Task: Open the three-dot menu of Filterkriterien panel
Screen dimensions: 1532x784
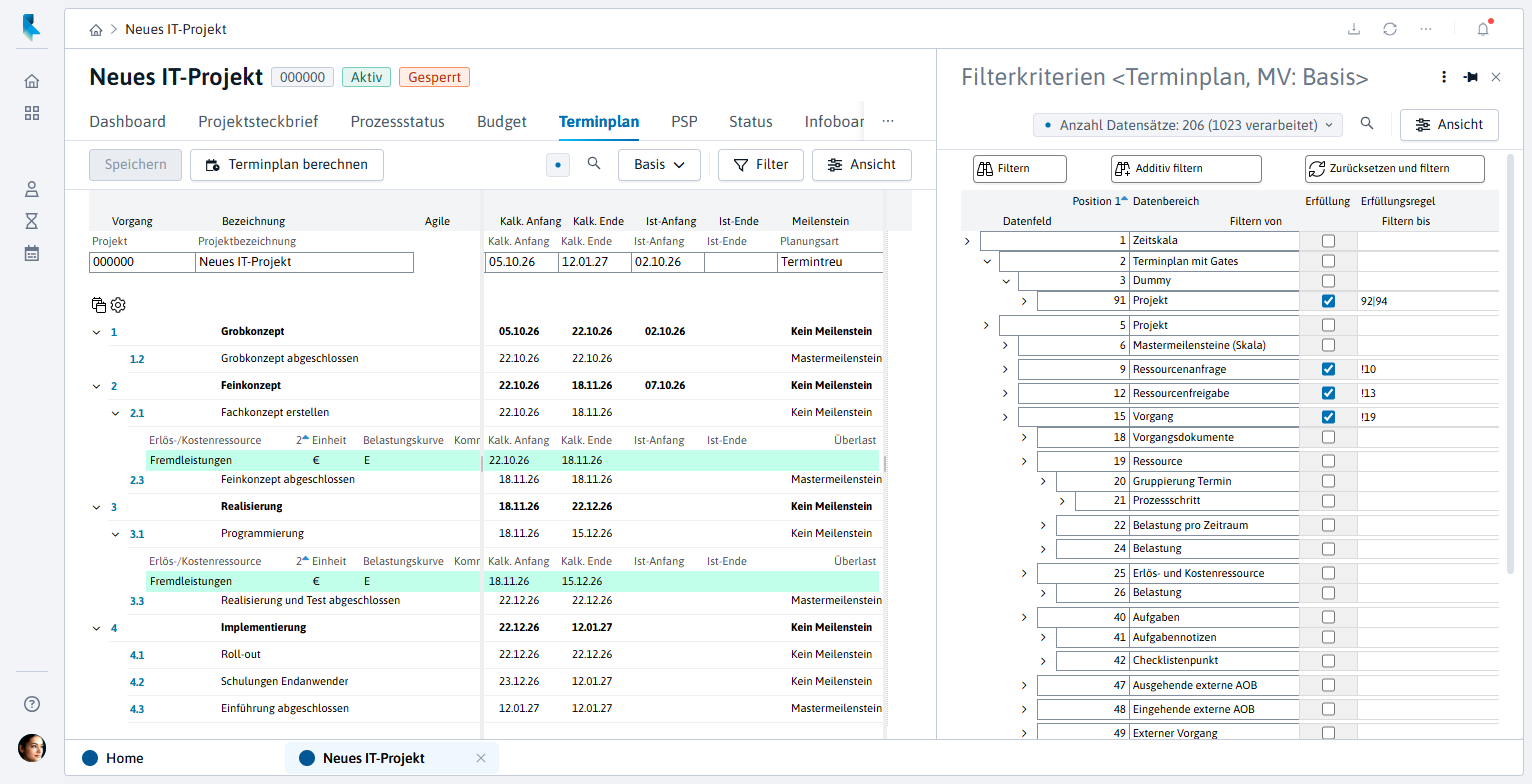Action: [1443, 77]
